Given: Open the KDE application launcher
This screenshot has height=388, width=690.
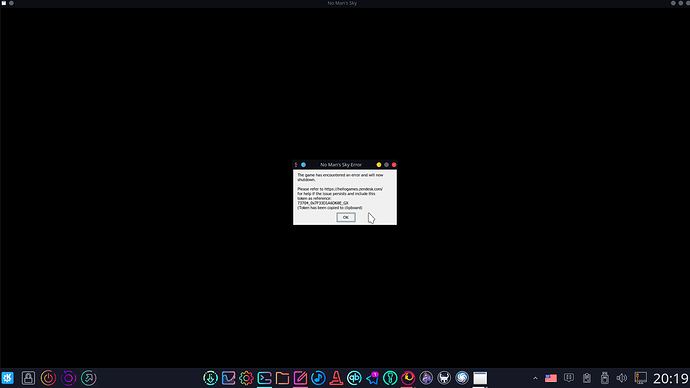Looking at the screenshot, I should [7, 378].
